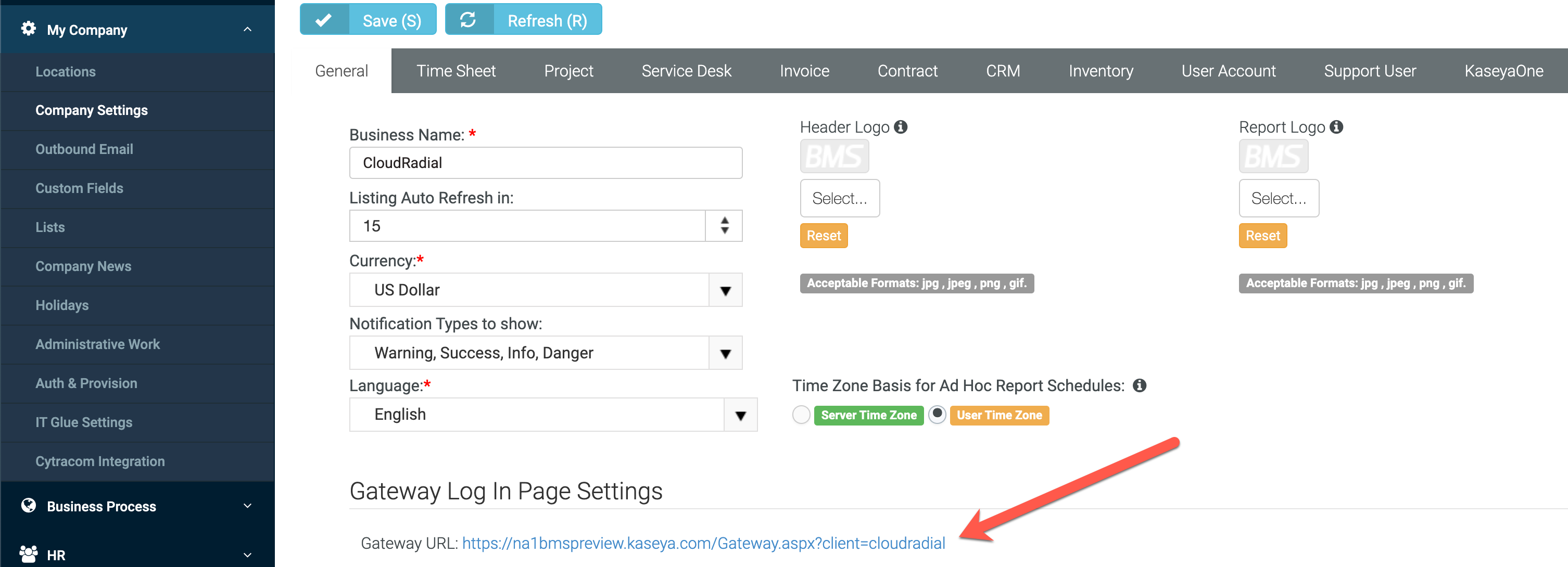Open Lists in the sidebar
Image resolution: width=1568 pixels, height=567 pixels.
coord(137,227)
